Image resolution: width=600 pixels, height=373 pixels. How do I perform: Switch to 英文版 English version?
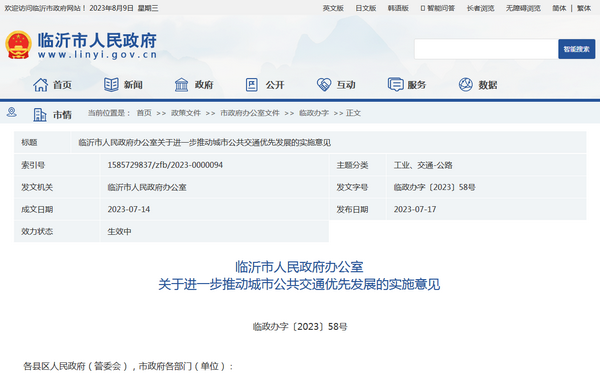click(333, 8)
